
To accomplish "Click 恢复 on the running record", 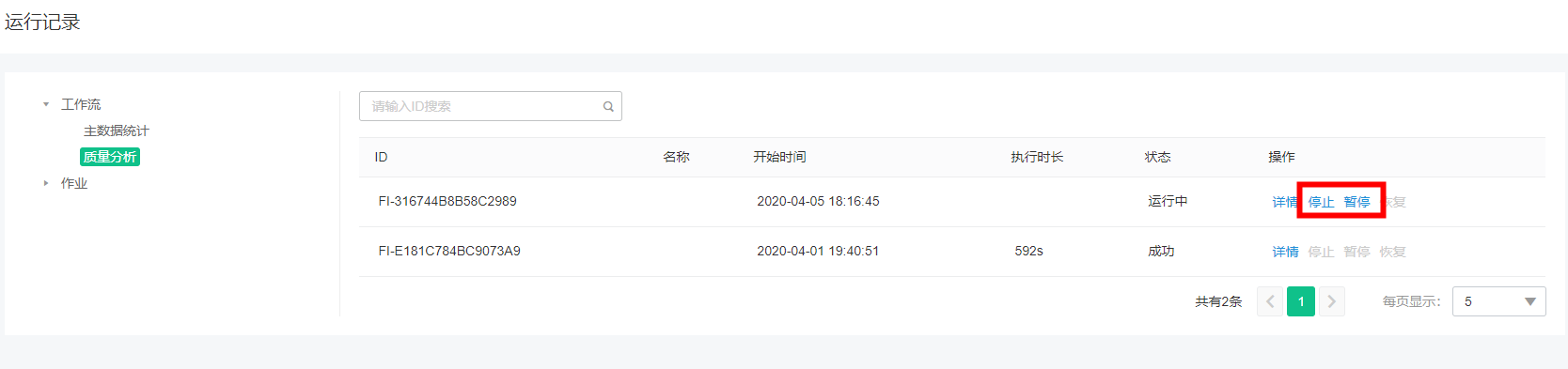I will tap(1395, 202).
